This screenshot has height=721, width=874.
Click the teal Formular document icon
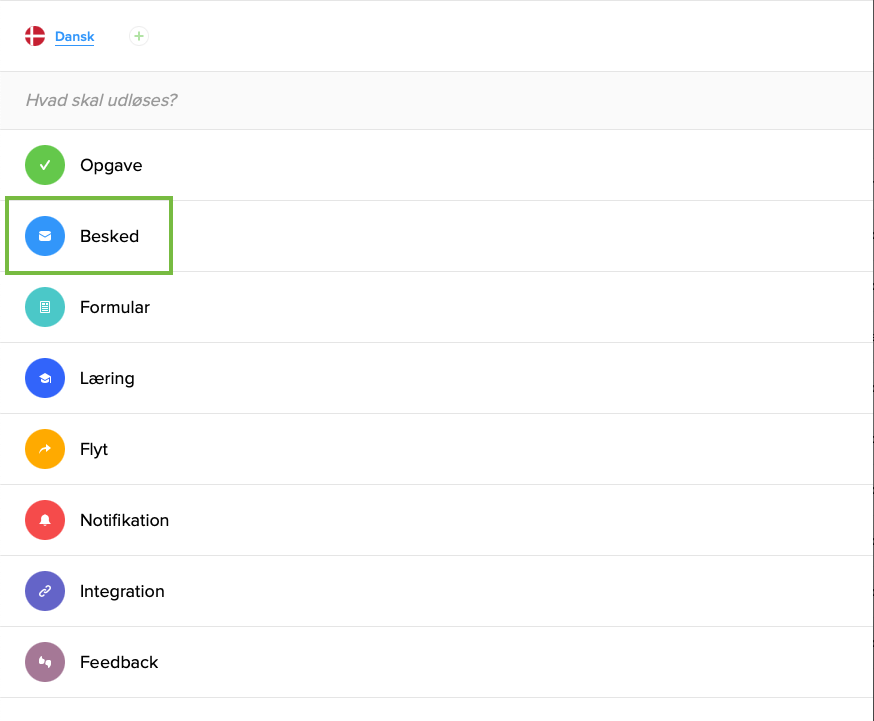pos(45,307)
